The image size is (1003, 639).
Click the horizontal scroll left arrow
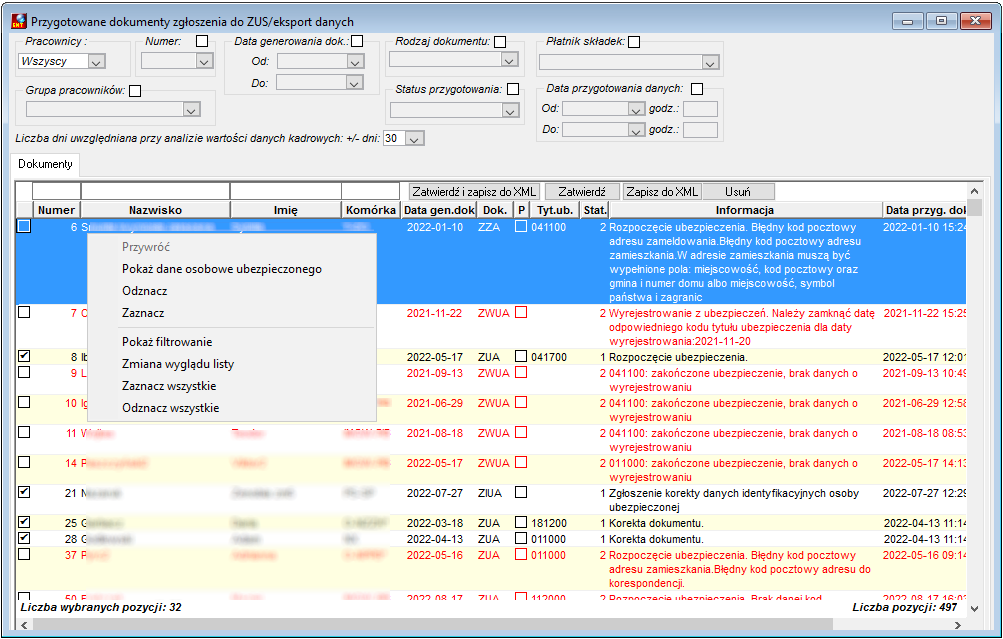point(24,625)
